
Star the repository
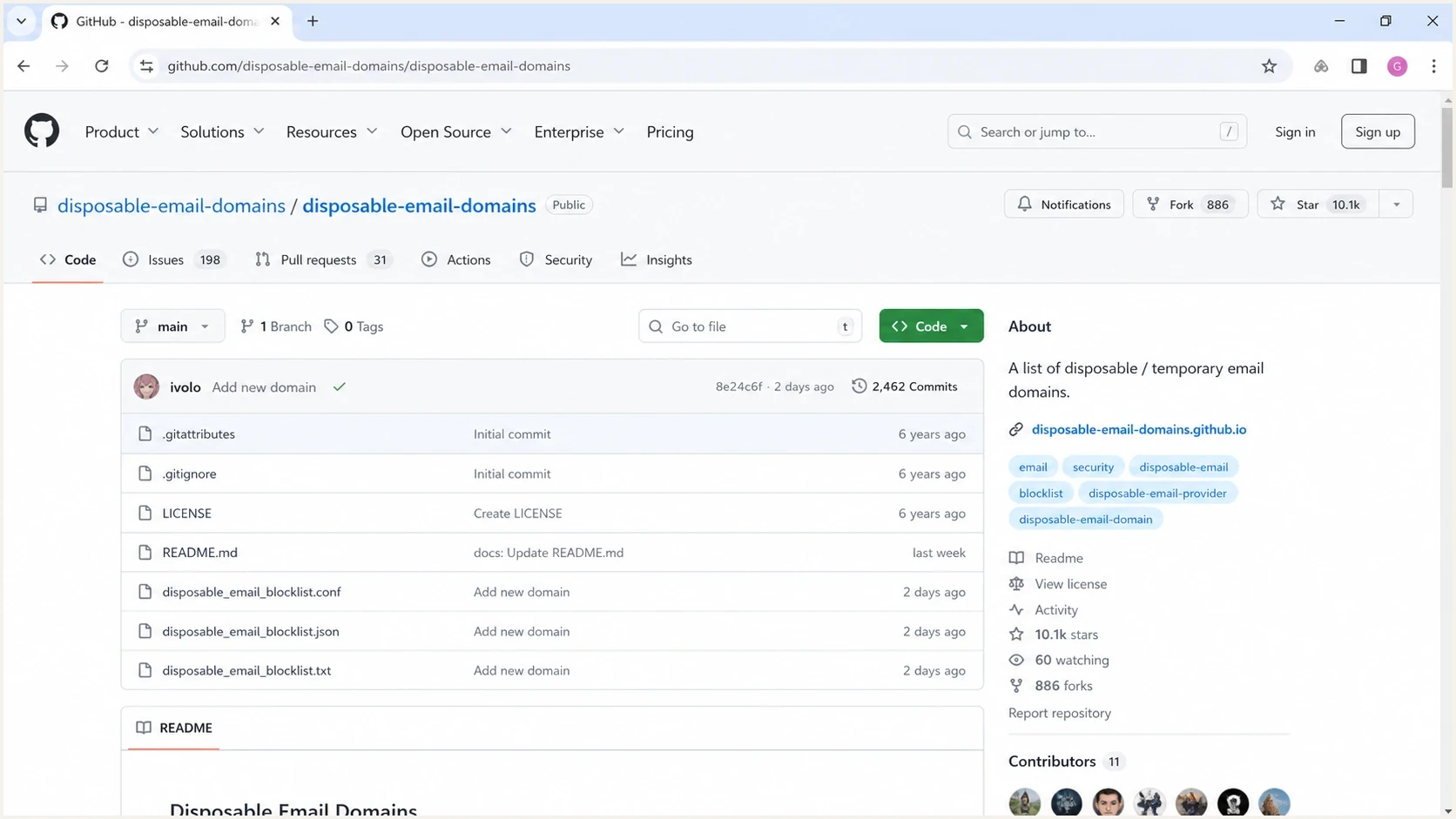(1318, 205)
